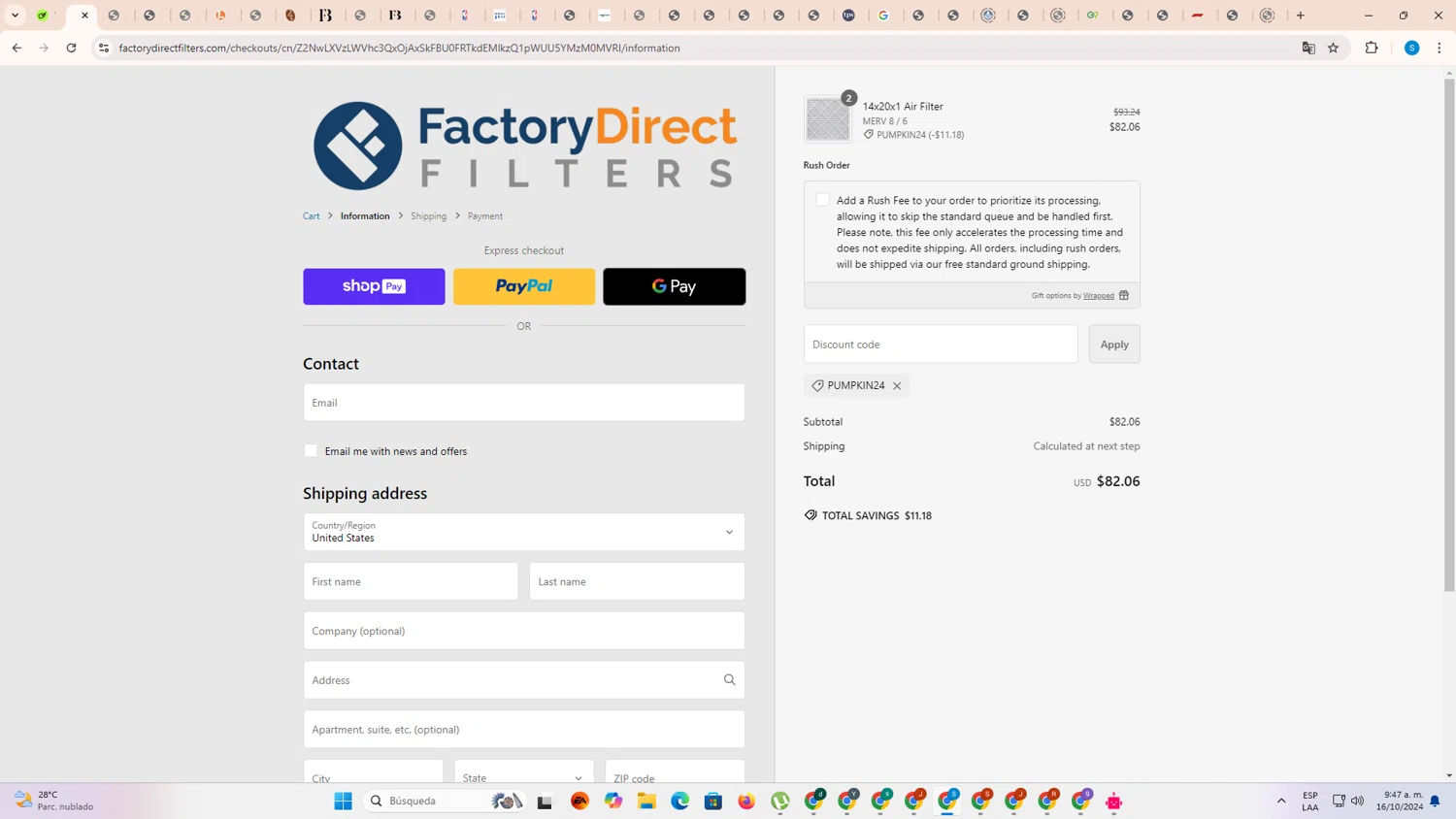Open the volume control in system tray

click(x=1357, y=801)
